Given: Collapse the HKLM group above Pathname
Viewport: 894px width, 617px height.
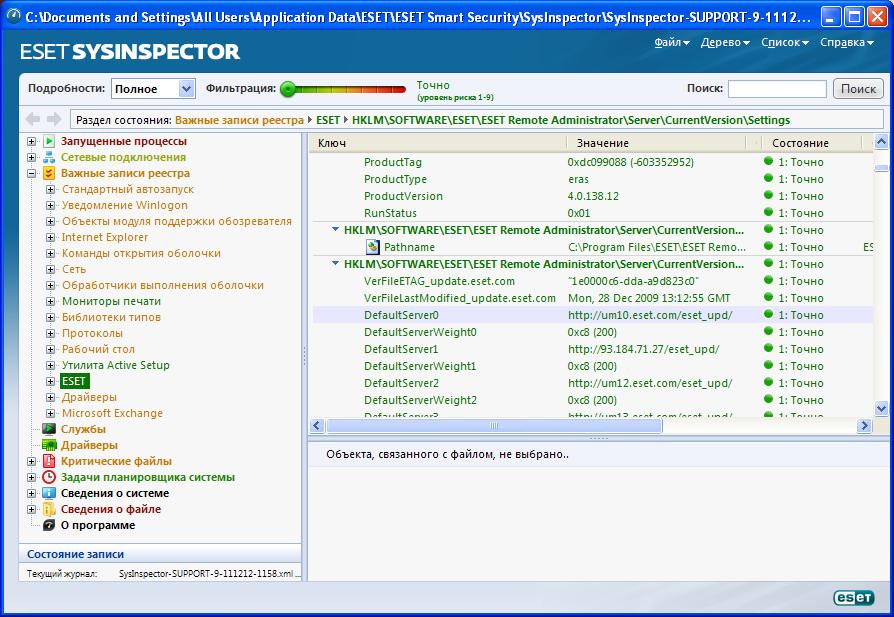Looking at the screenshot, I should click(x=335, y=229).
